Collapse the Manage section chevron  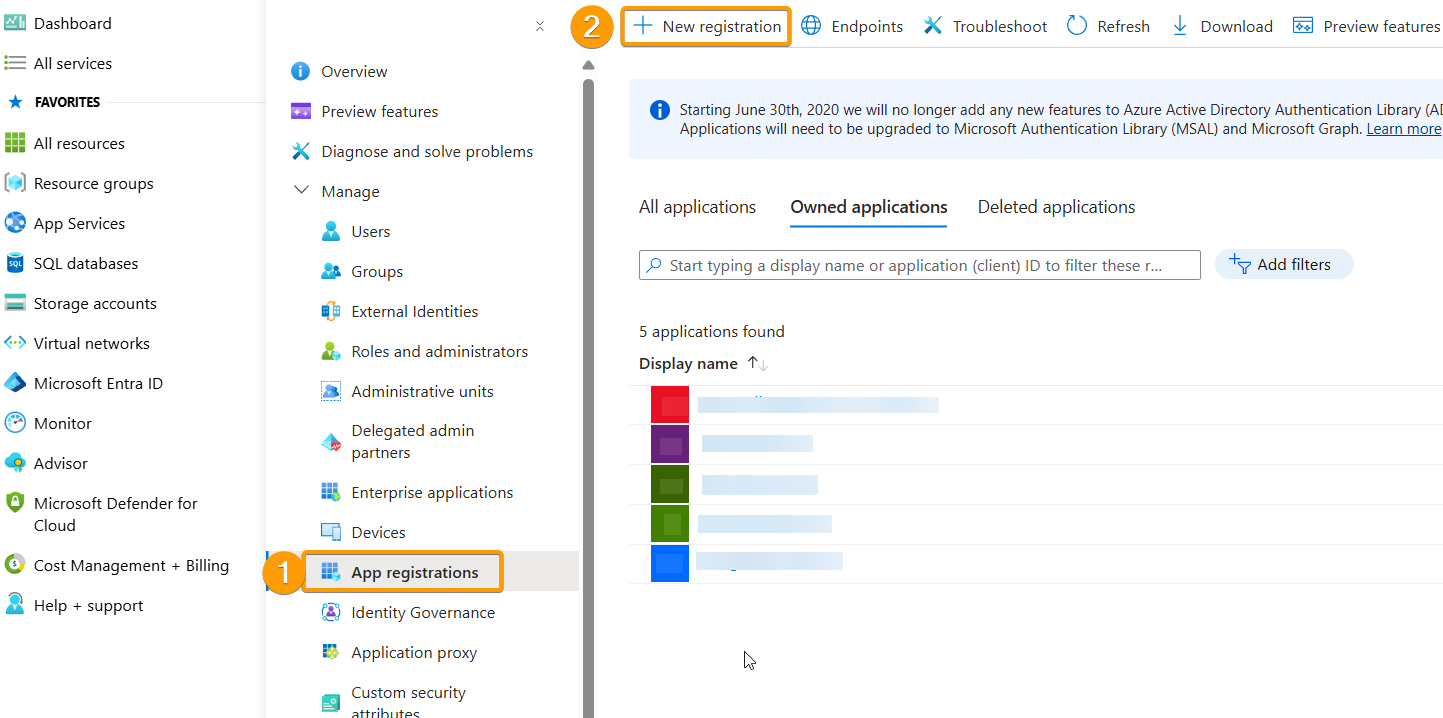pyautogui.click(x=301, y=190)
